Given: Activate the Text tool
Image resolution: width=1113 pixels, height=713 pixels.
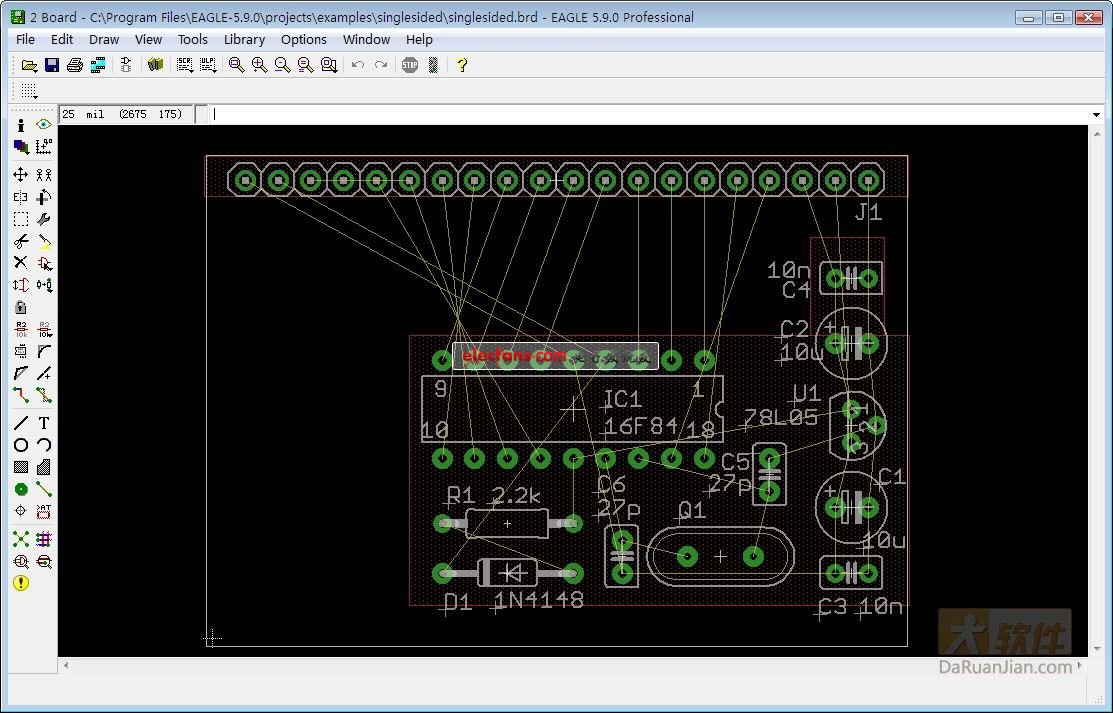Looking at the screenshot, I should coord(44,423).
